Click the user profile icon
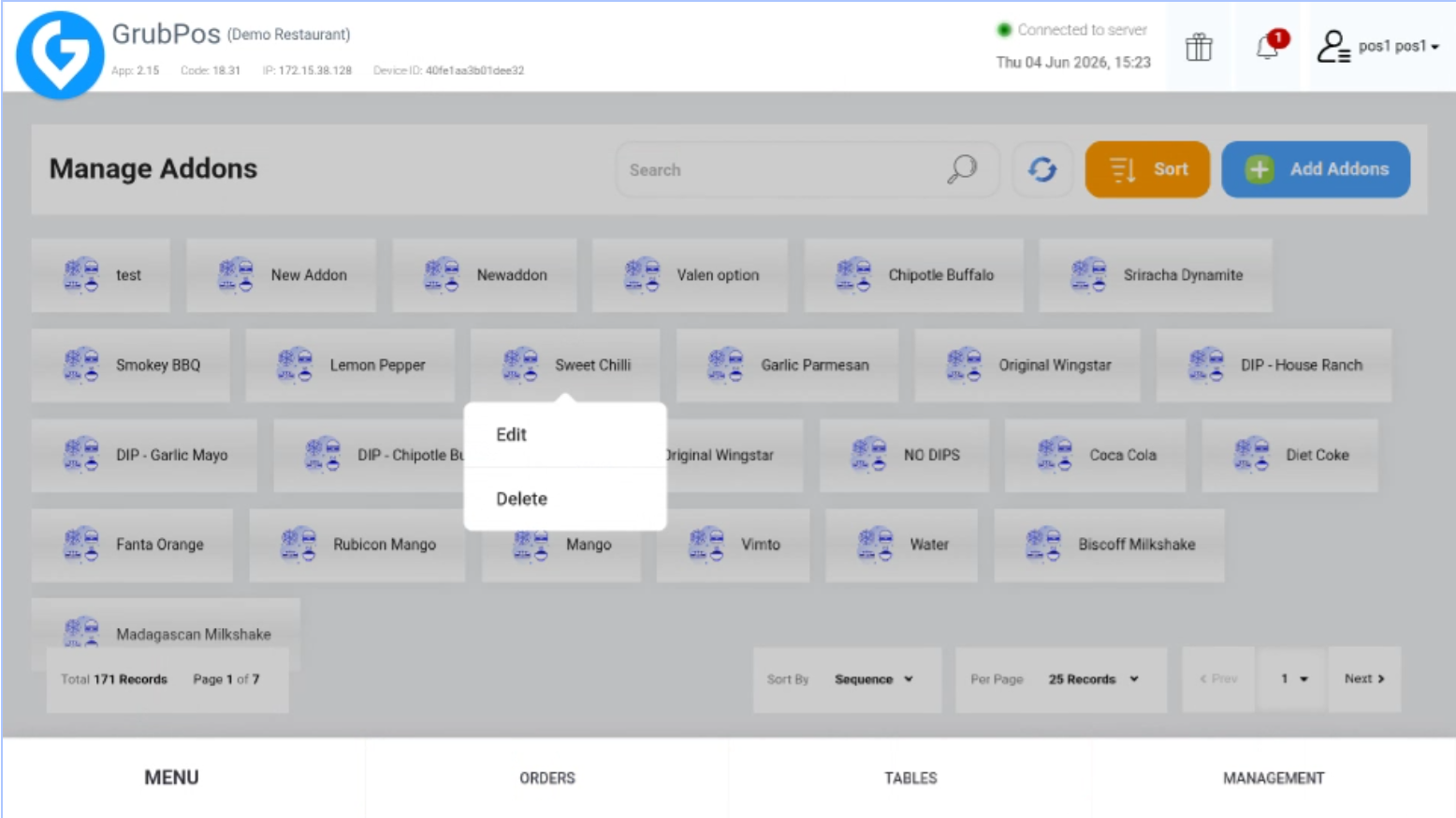The width and height of the screenshot is (1456, 818). point(1332,46)
